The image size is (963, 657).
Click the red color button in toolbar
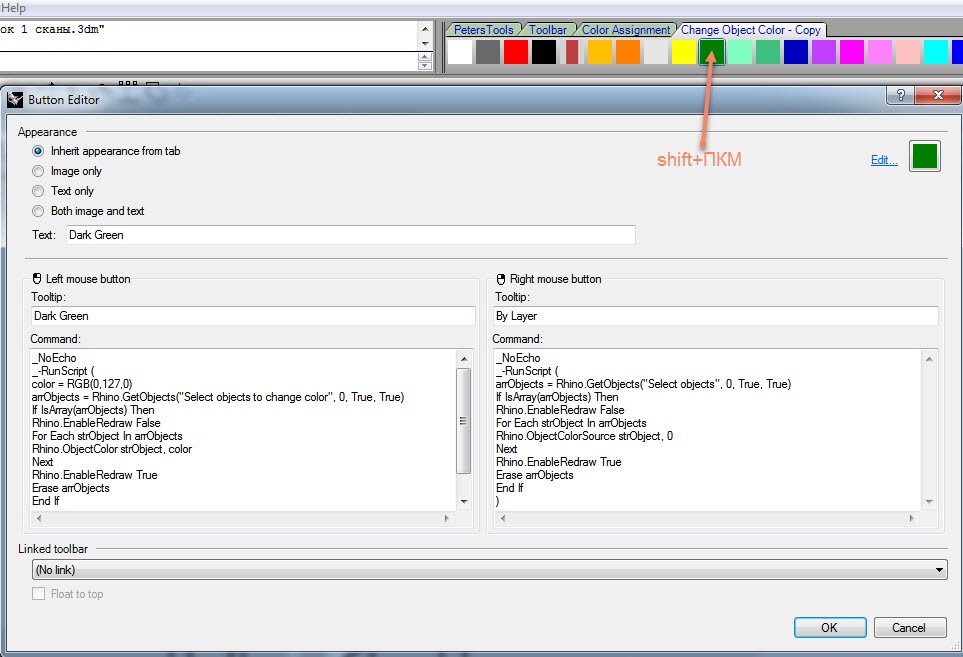pyautogui.click(x=516, y=52)
